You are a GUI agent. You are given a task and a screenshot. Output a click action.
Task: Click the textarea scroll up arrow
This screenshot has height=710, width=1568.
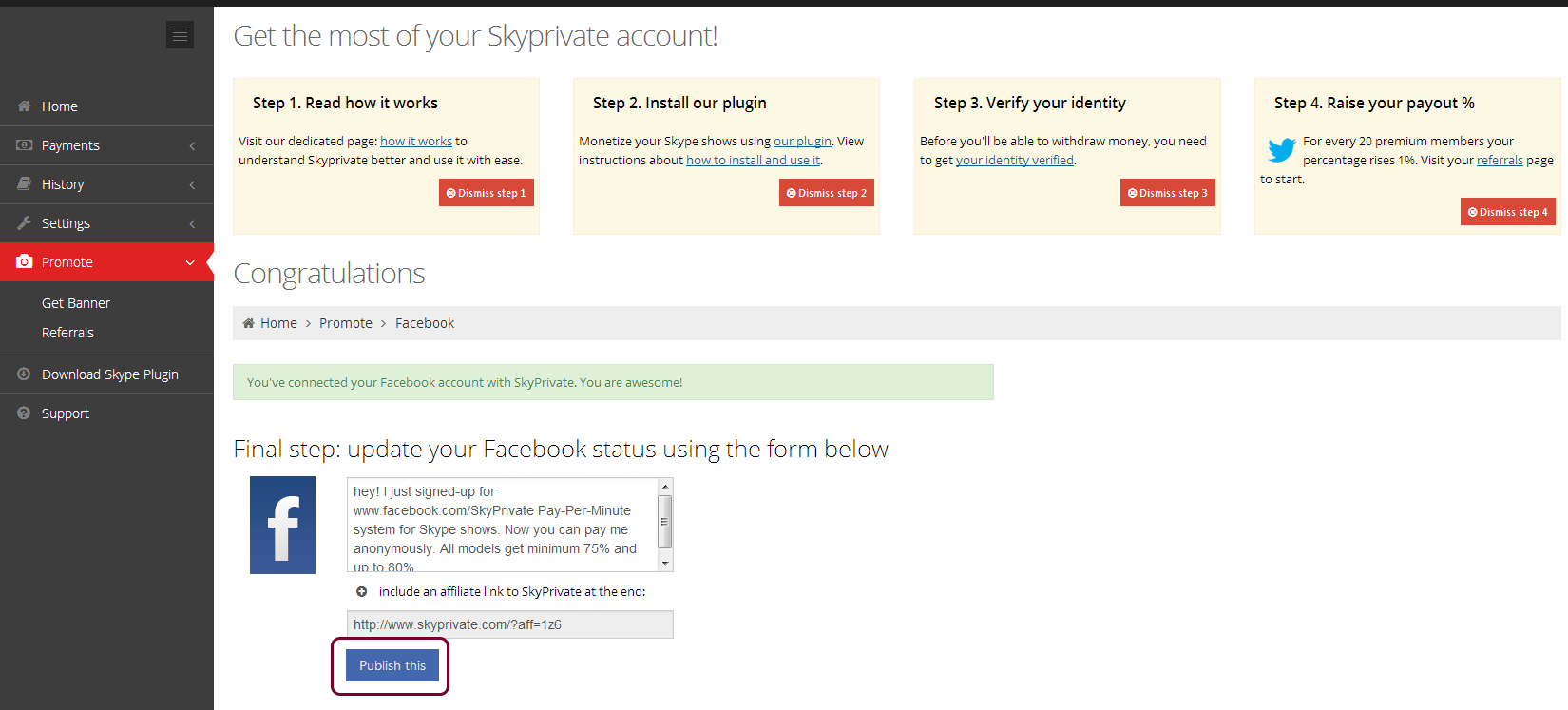[x=665, y=486]
